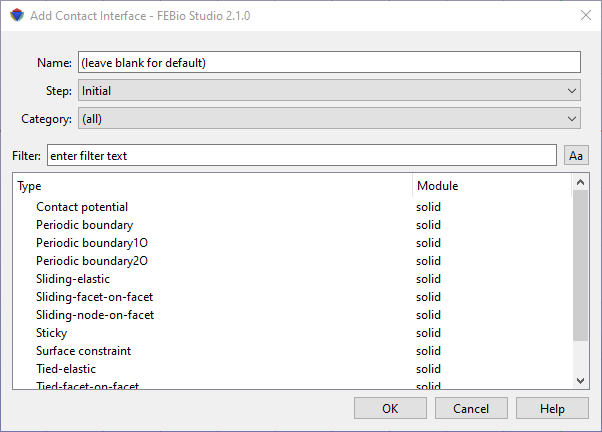
Task: Sort by the Type column header
Action: click(213, 186)
